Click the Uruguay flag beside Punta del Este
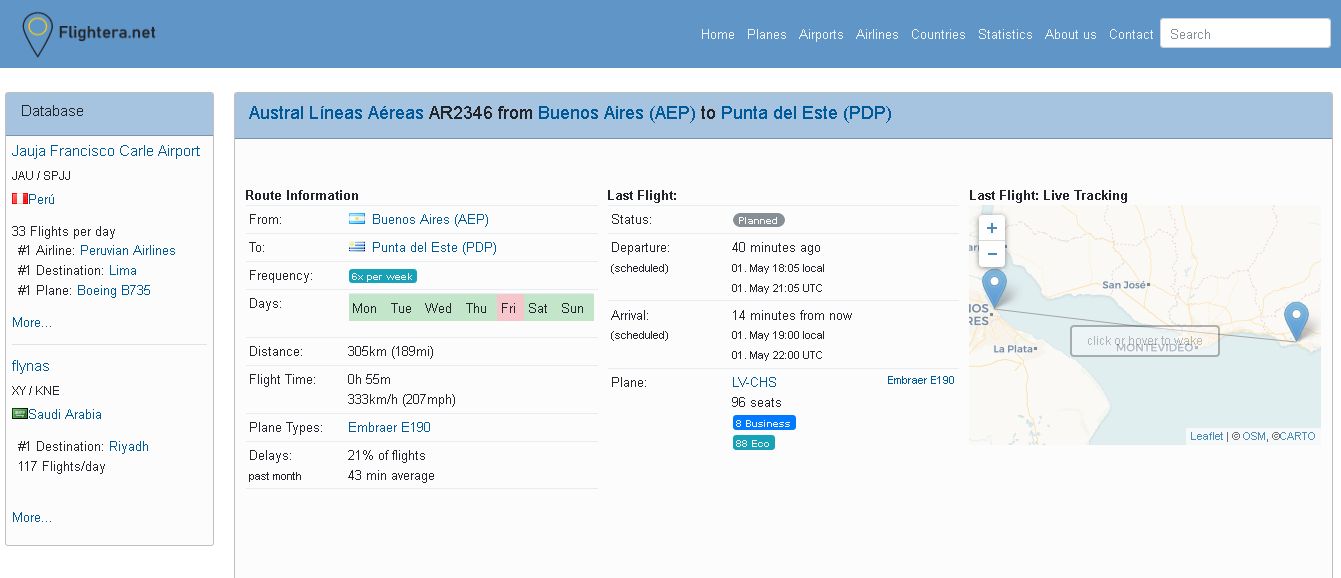 [357, 247]
